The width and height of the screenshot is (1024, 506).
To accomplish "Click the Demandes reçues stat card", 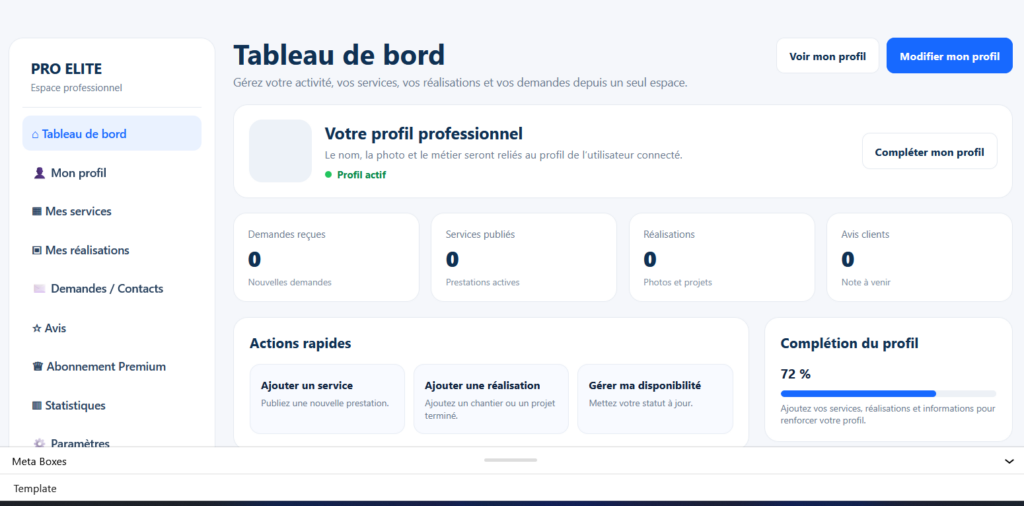I will (x=327, y=257).
